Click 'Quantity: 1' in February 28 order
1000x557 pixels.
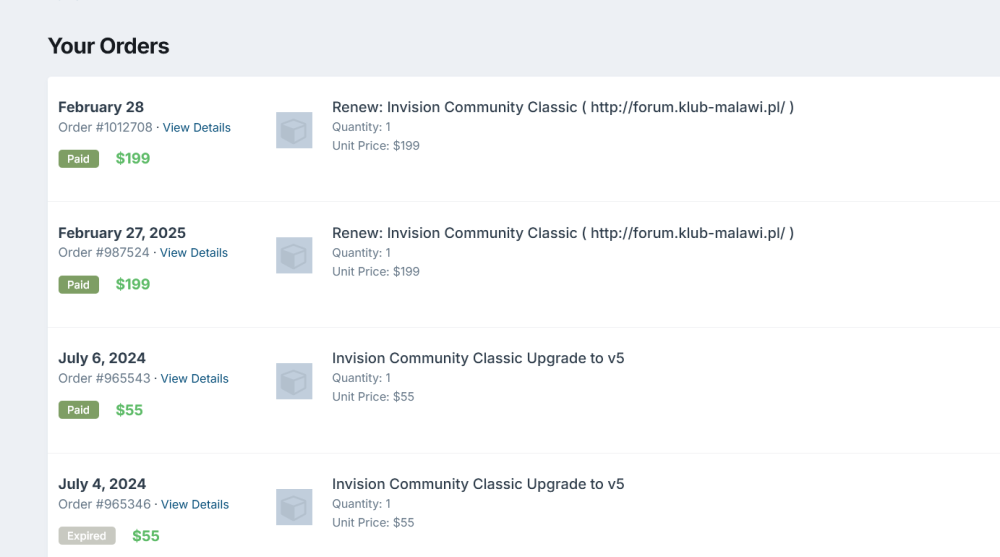point(361,127)
